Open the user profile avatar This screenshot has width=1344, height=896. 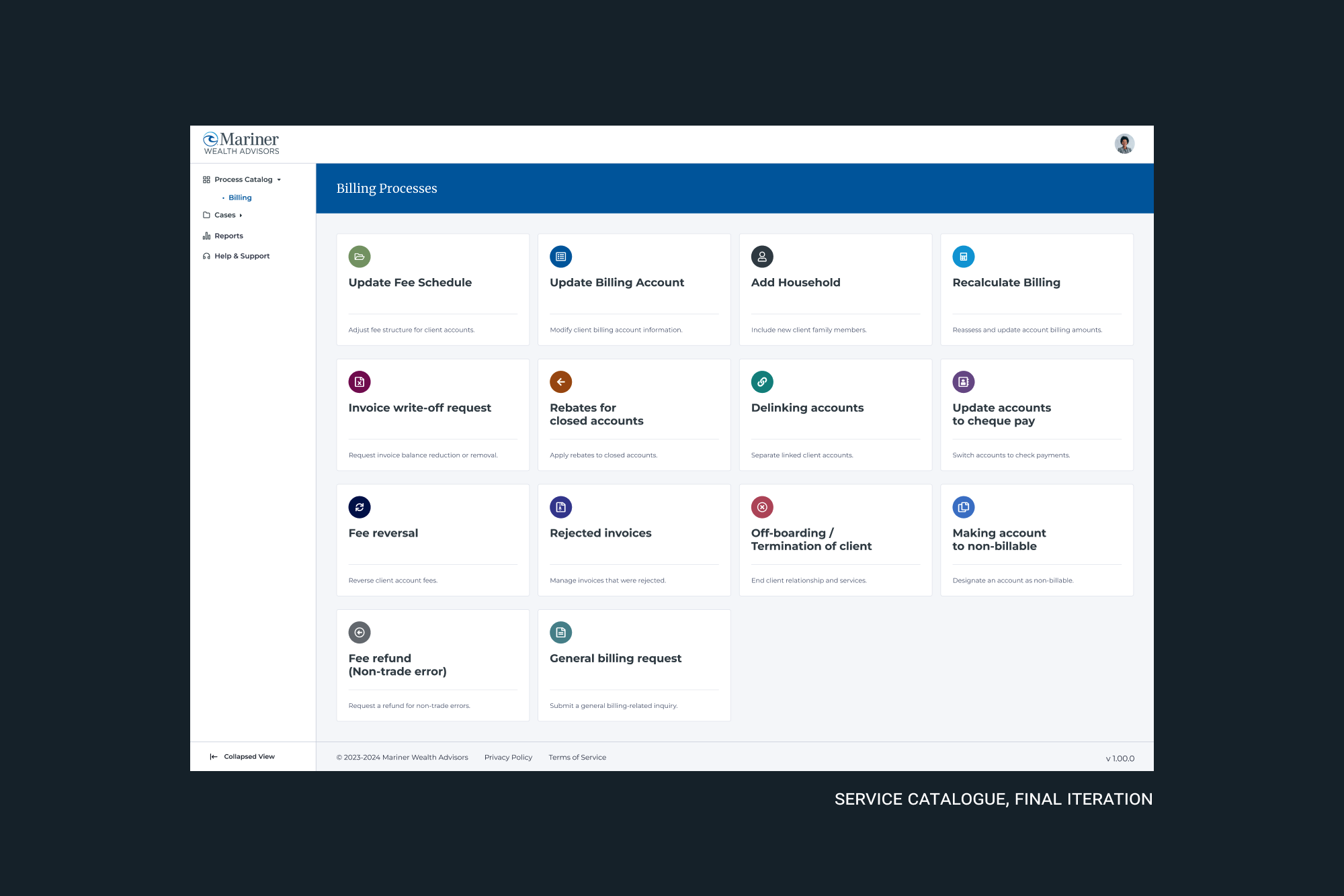(1124, 144)
